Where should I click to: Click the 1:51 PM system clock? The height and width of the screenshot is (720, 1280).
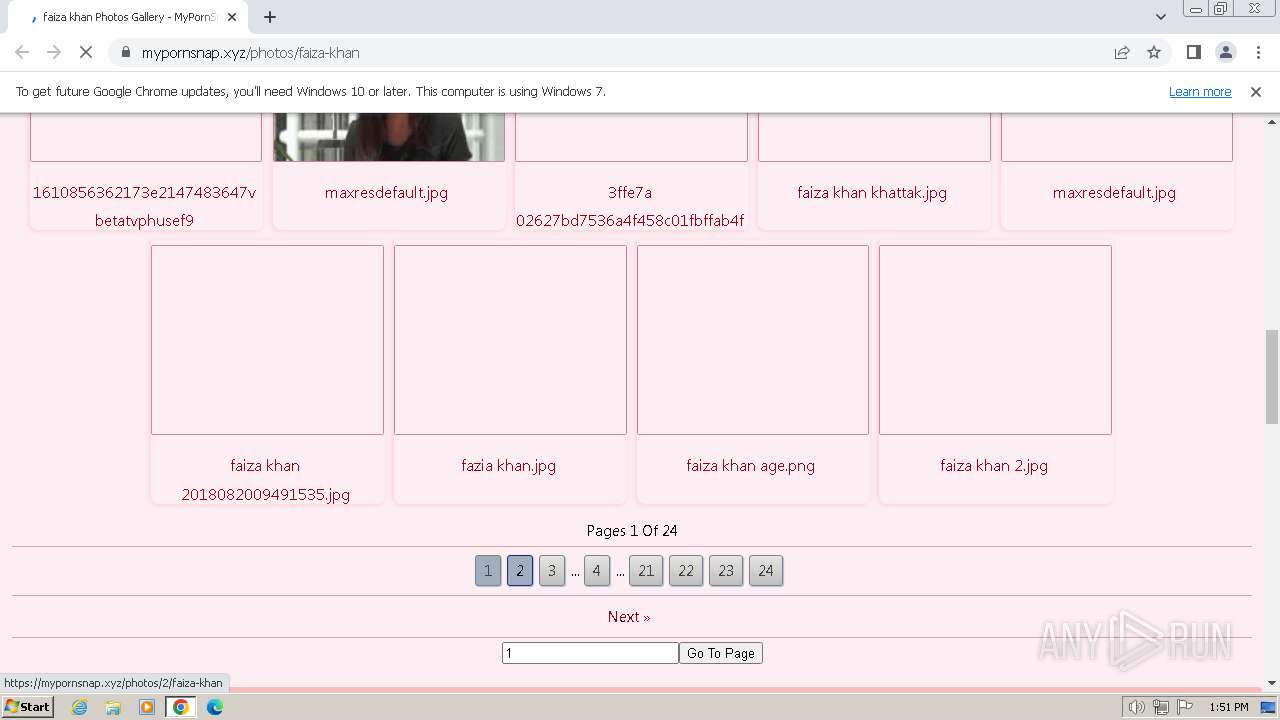coord(1228,707)
